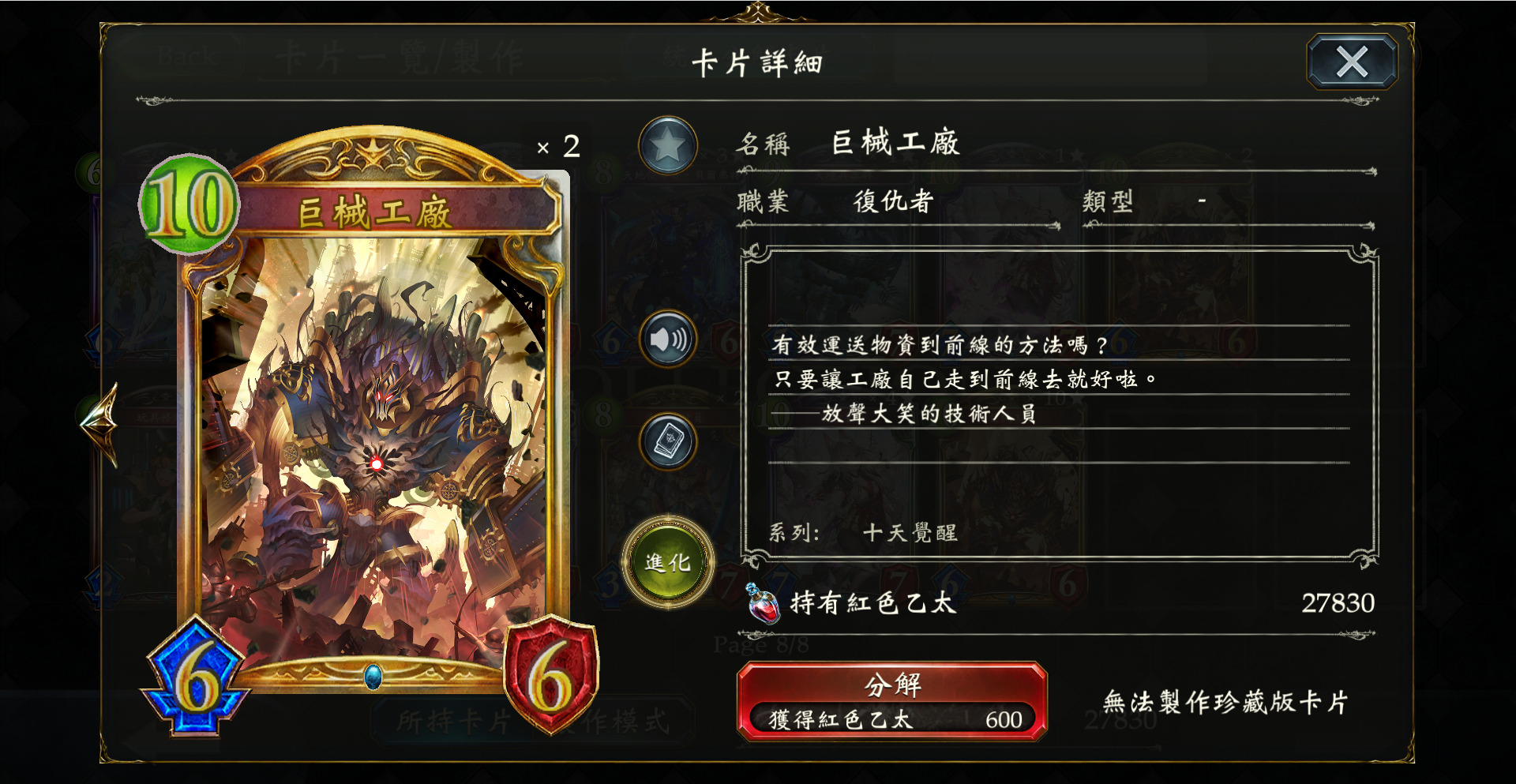Close the 卡片詳細 dialog with X
The height and width of the screenshot is (784, 1516).
[1353, 62]
